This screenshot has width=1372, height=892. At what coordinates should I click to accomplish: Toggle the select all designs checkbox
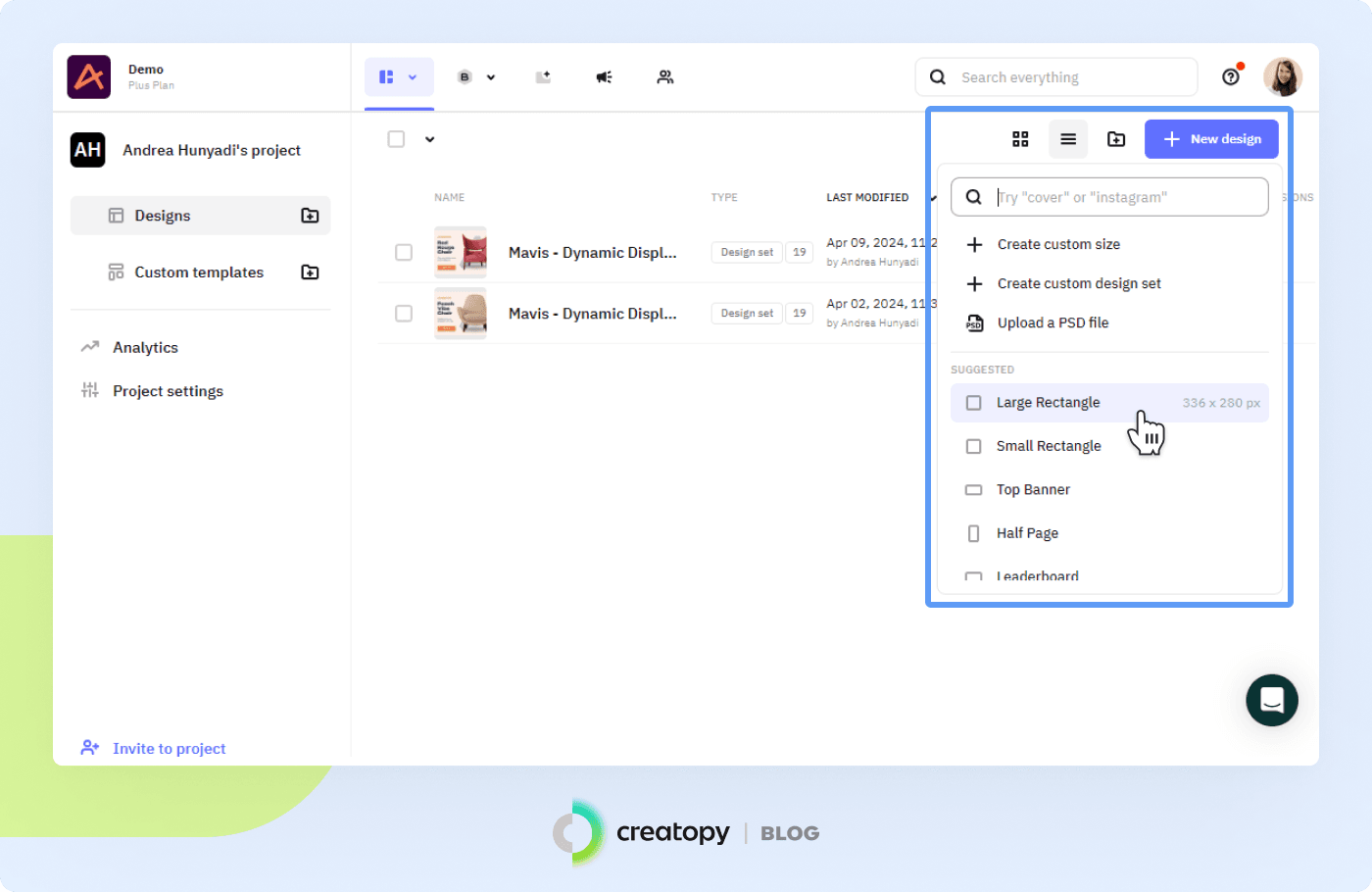(x=396, y=139)
